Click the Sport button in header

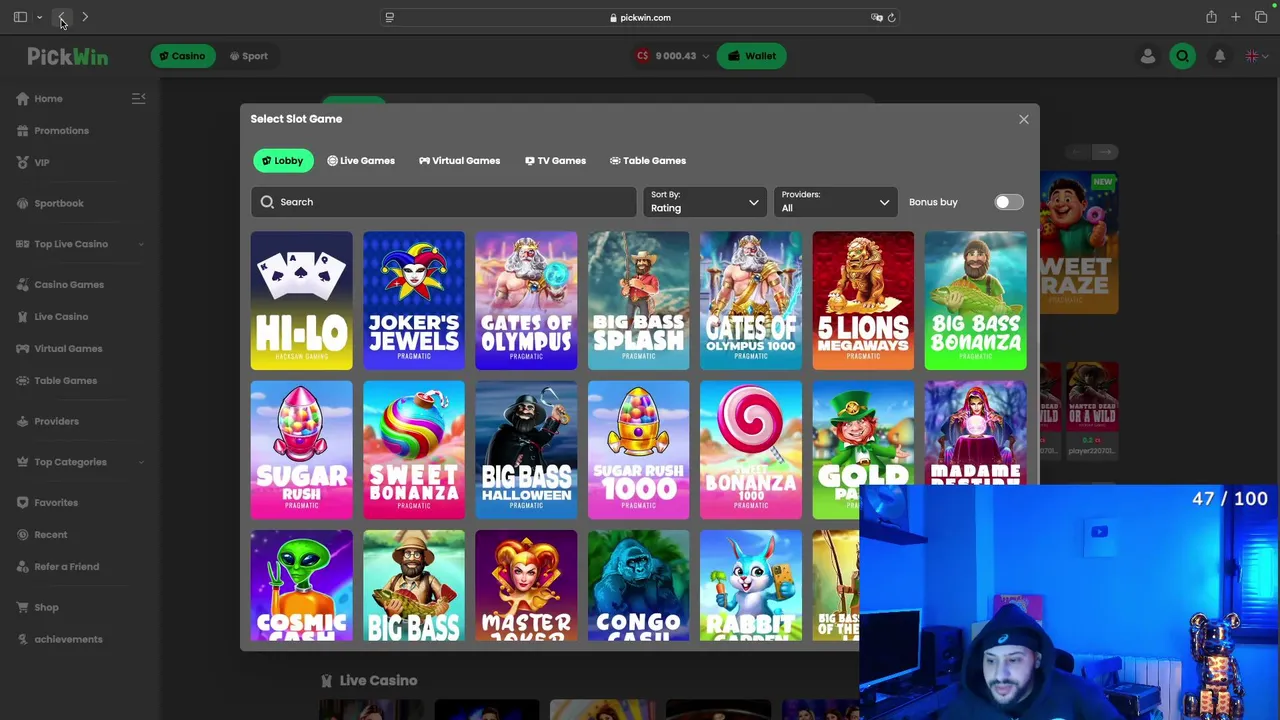[x=248, y=56]
